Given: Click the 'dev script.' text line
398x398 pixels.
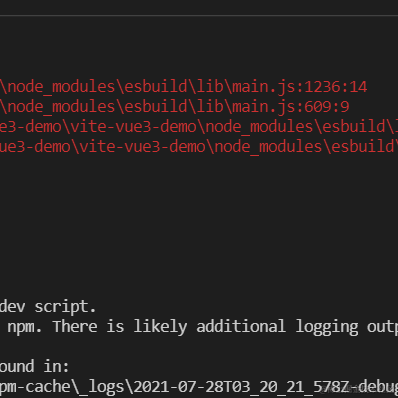Looking at the screenshot, I should click(48, 307).
